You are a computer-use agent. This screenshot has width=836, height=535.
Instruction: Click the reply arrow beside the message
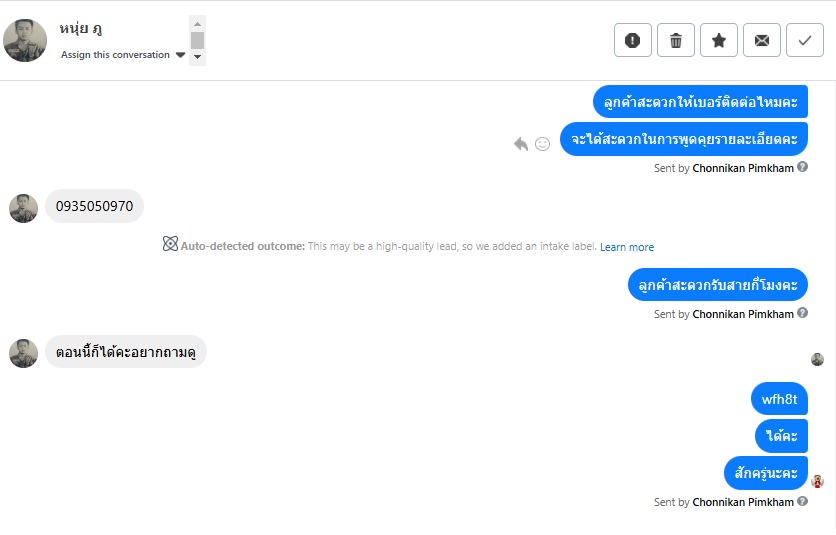(x=521, y=144)
